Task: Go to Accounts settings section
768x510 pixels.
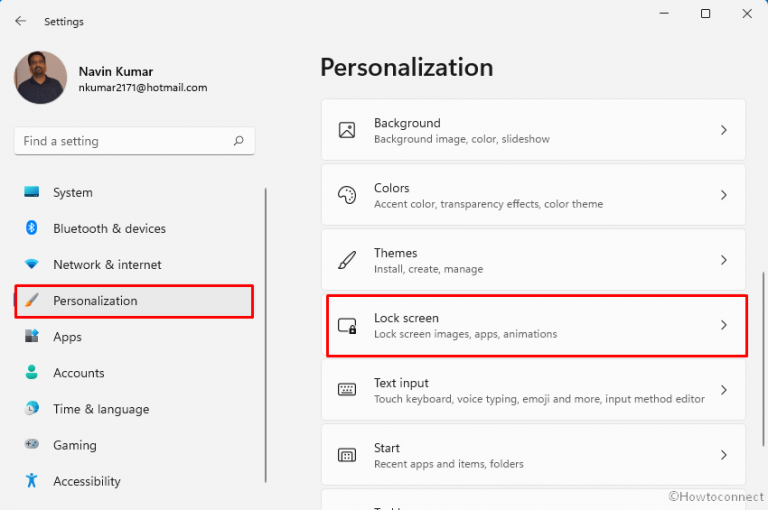Action: 78,373
